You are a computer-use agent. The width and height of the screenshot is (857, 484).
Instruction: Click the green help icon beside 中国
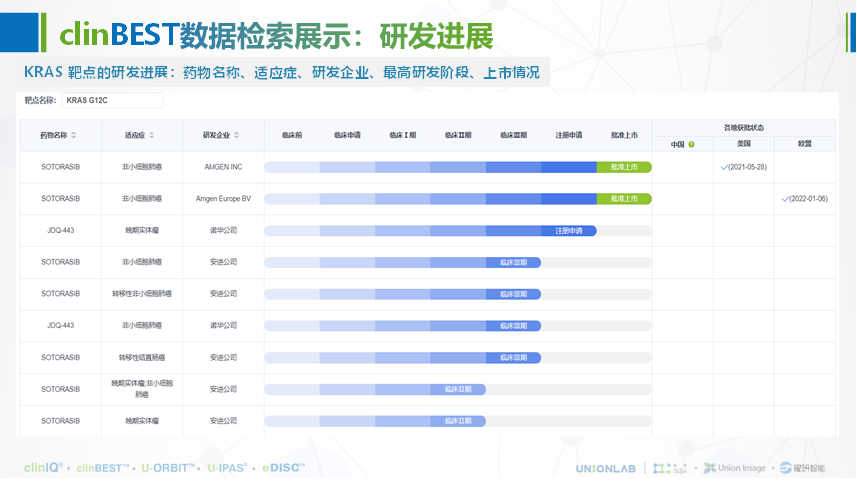click(x=691, y=144)
